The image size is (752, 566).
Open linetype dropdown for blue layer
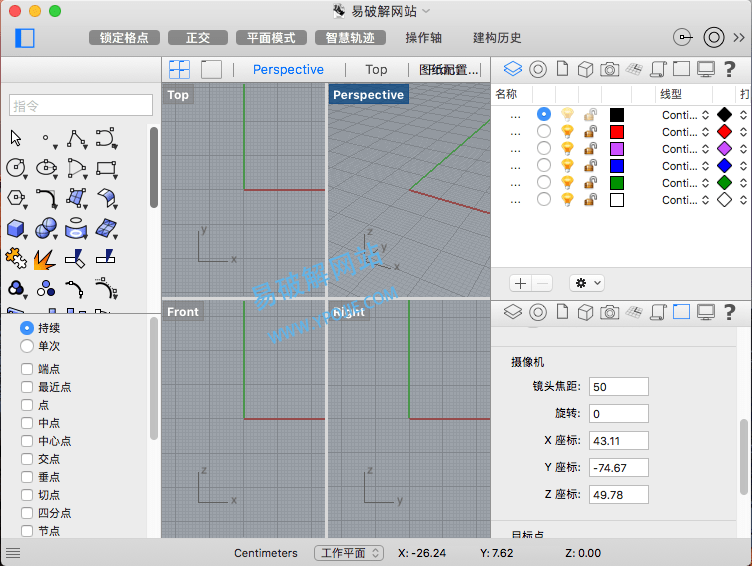pos(686,166)
